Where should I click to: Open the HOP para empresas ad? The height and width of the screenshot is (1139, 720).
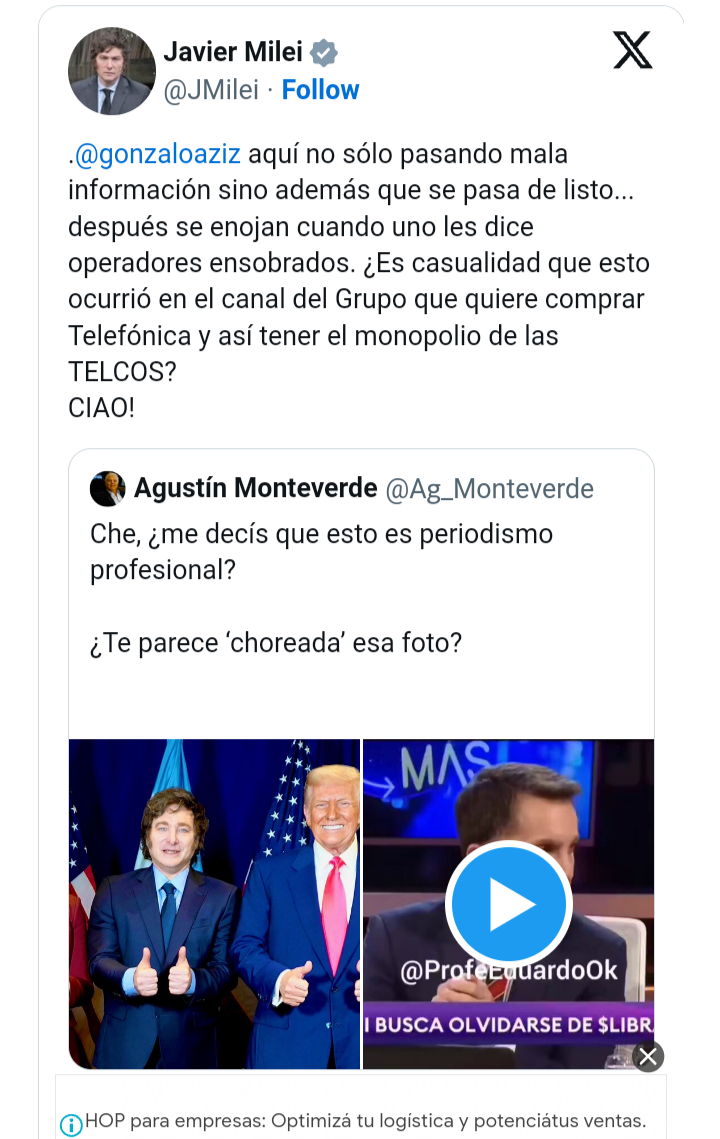coord(365,1121)
